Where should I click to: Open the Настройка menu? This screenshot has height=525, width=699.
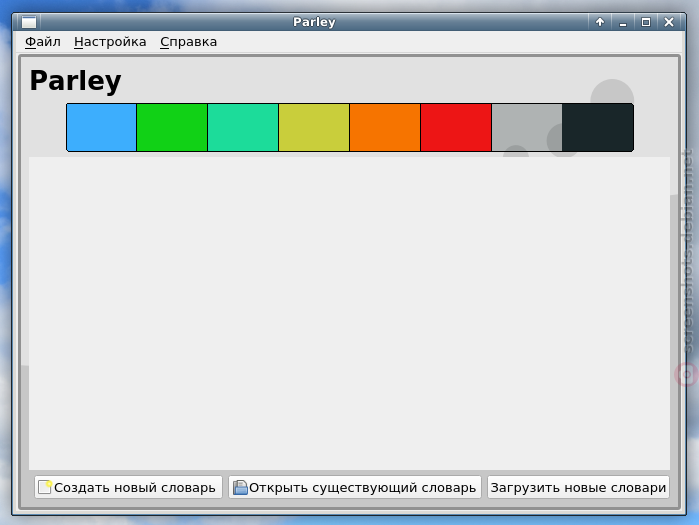pos(110,42)
